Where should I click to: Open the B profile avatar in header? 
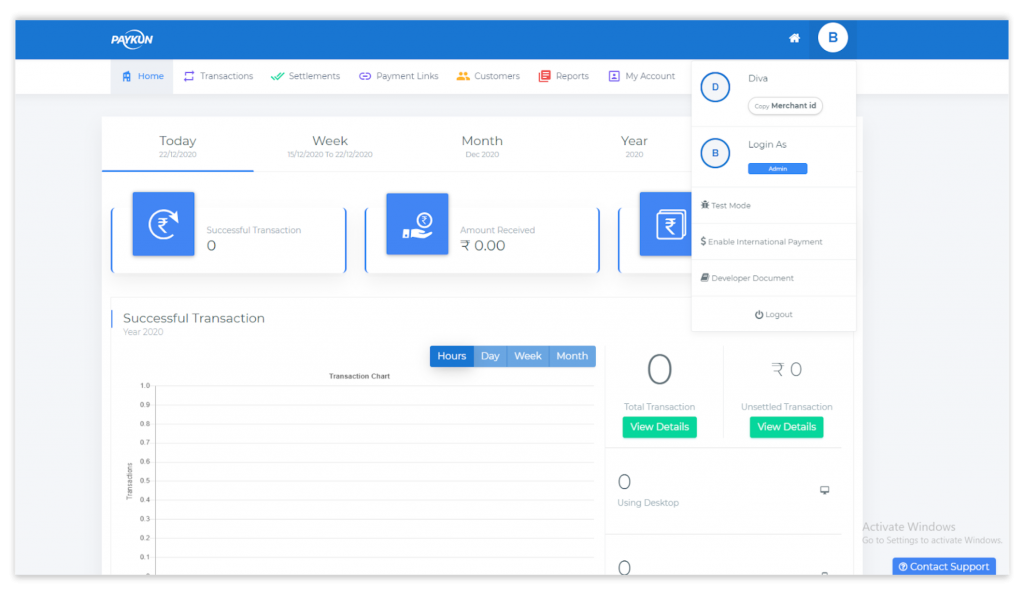833,37
